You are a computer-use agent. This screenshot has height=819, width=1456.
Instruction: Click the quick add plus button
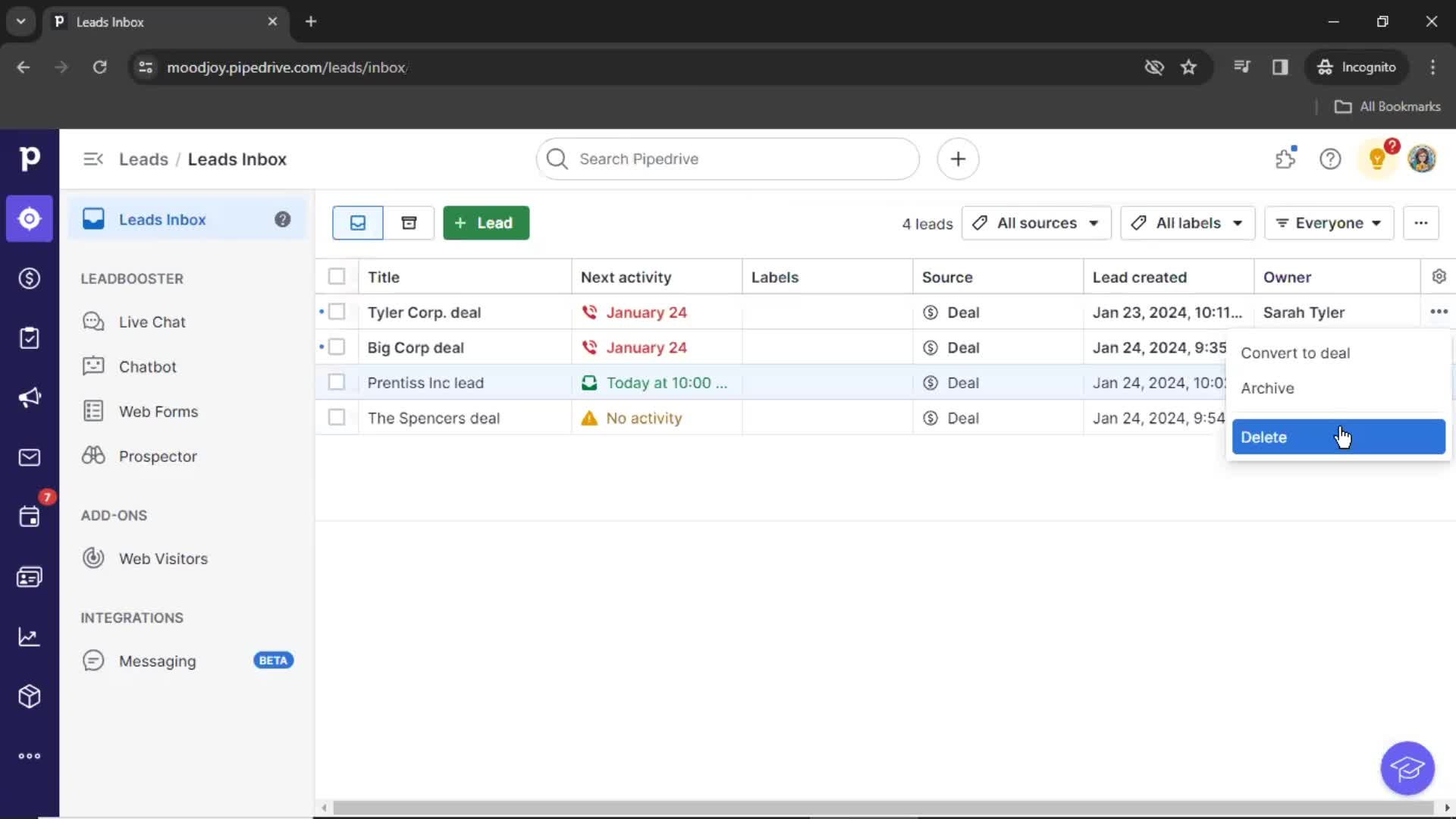click(x=958, y=159)
